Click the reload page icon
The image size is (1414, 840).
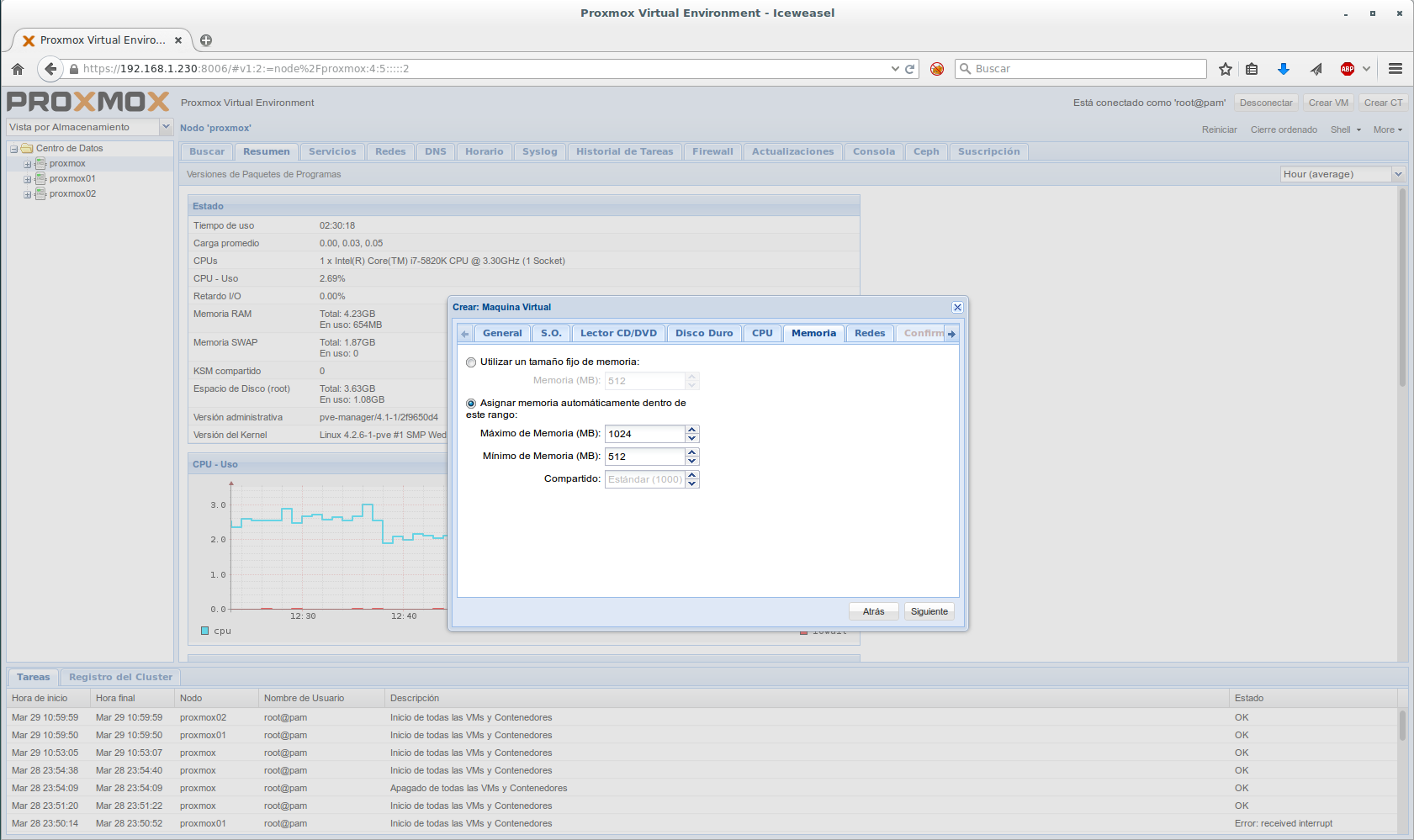(909, 69)
